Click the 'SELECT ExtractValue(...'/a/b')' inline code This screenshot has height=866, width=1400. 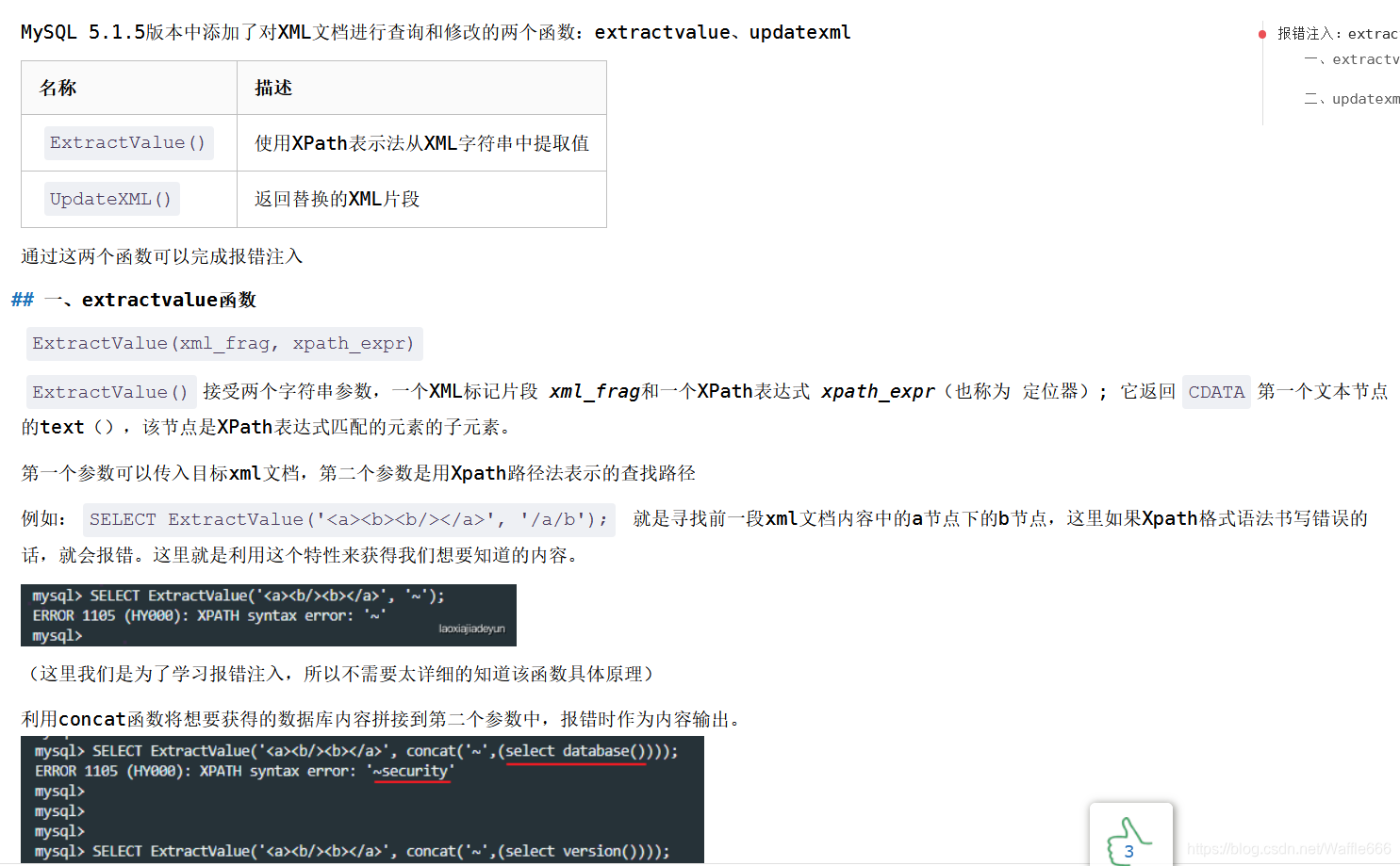coord(349,520)
